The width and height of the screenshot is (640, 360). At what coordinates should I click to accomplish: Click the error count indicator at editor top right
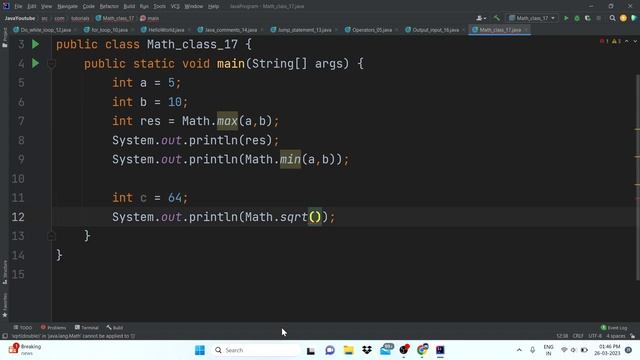point(604,41)
